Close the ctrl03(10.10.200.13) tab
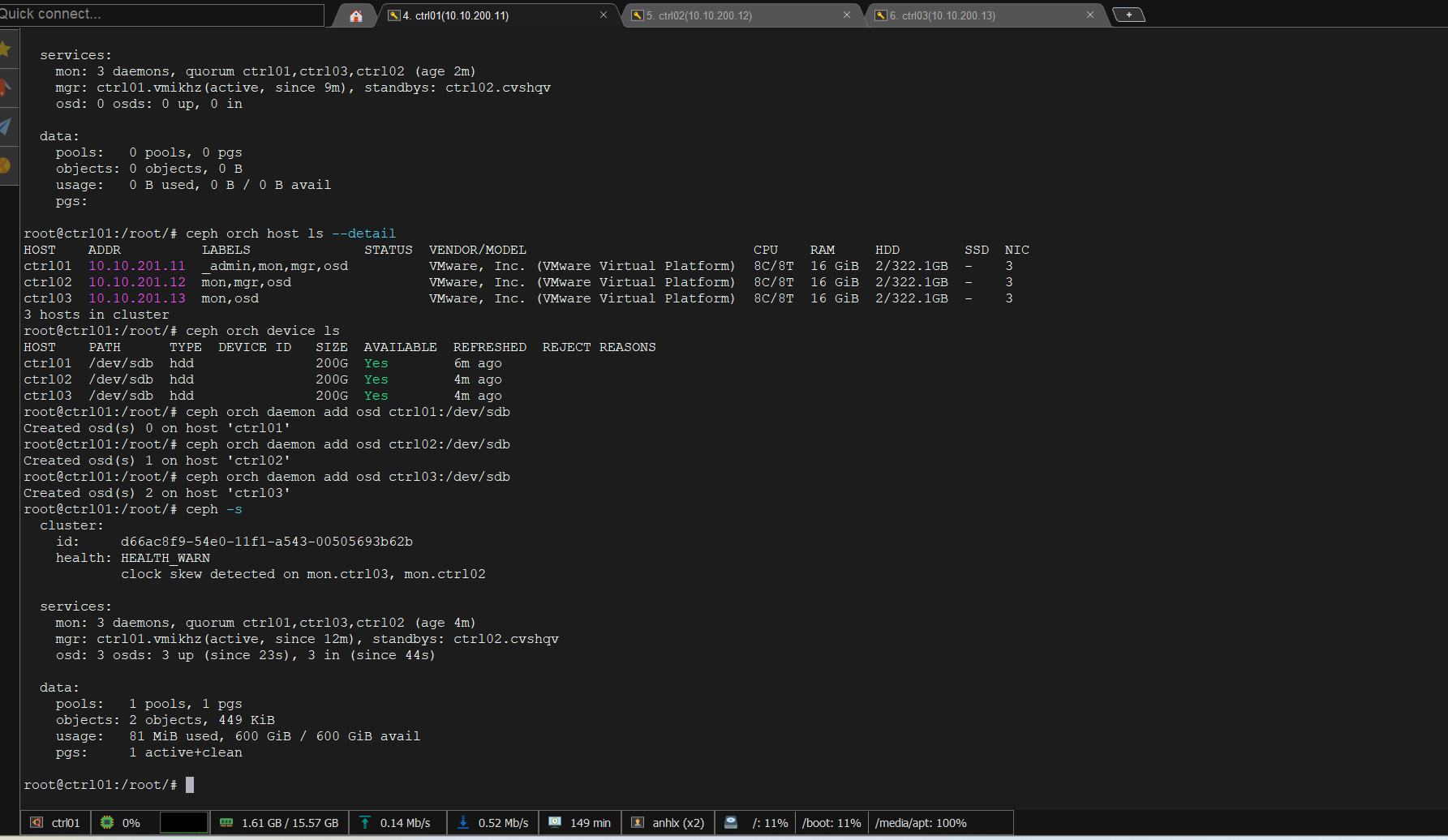1448x840 pixels. click(1090, 15)
